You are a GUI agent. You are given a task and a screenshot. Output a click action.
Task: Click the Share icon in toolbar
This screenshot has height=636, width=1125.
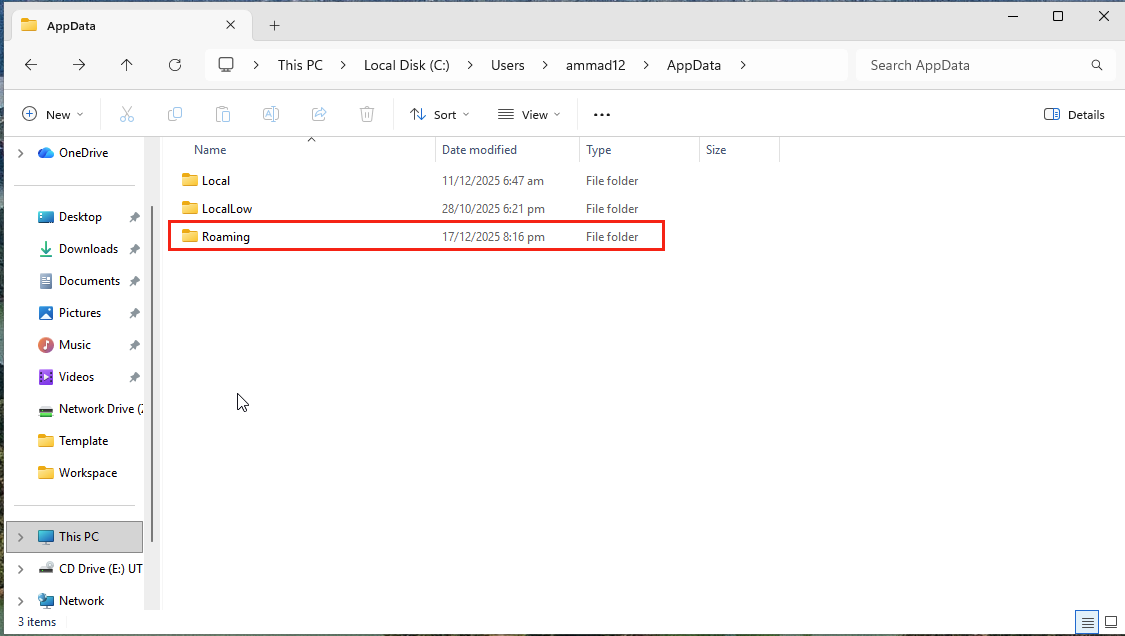click(x=319, y=114)
